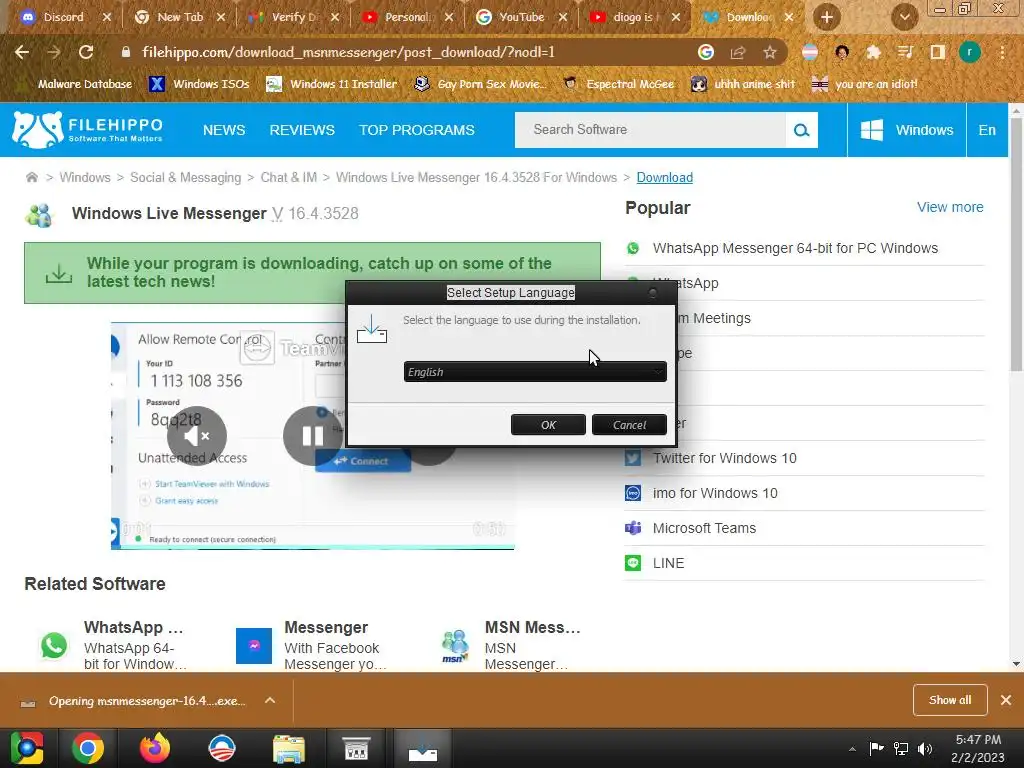Viewport: 1024px width, 768px height.
Task: Click the FileHippo logo
Action: point(87,129)
